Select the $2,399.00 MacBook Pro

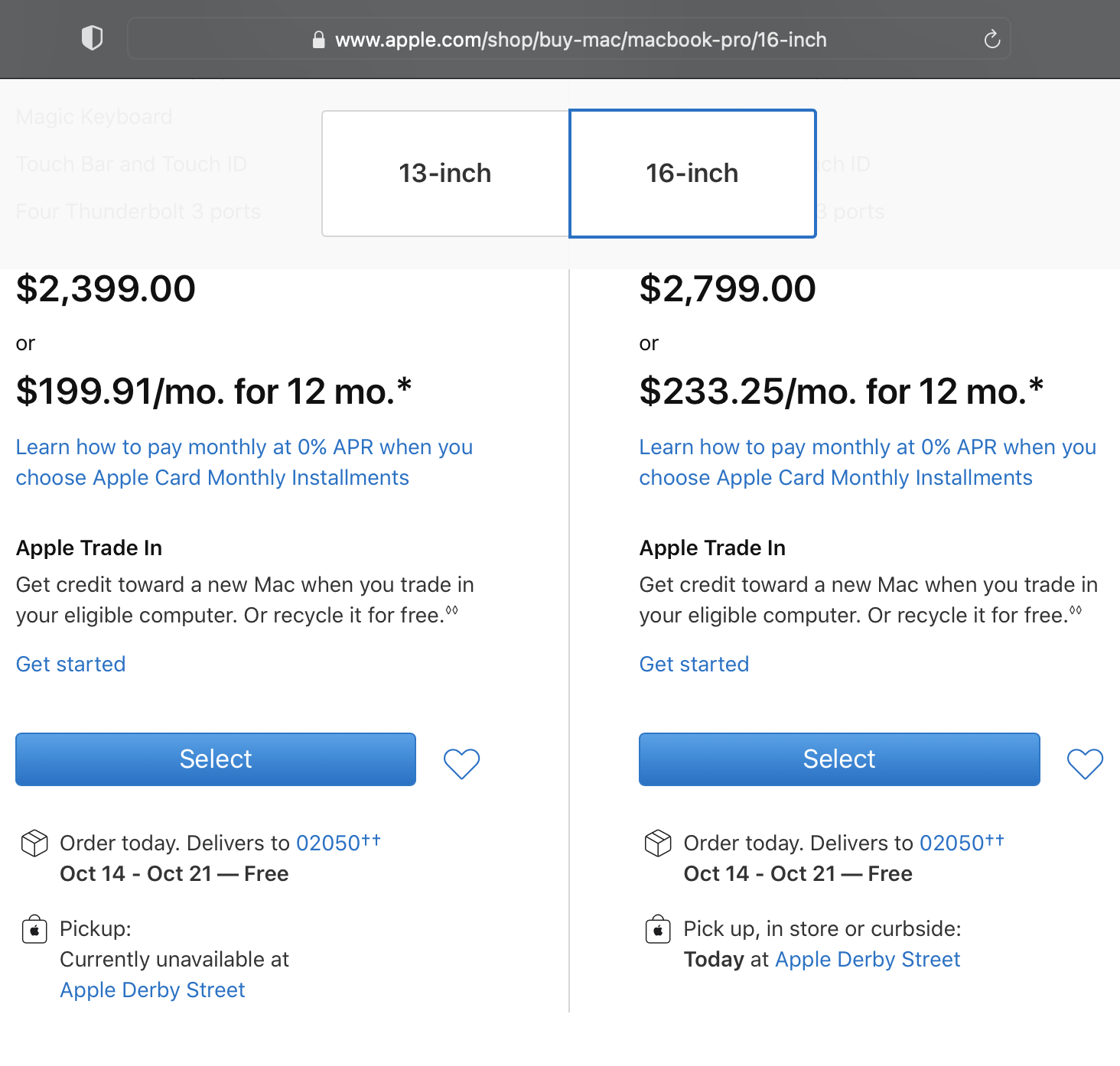216,759
